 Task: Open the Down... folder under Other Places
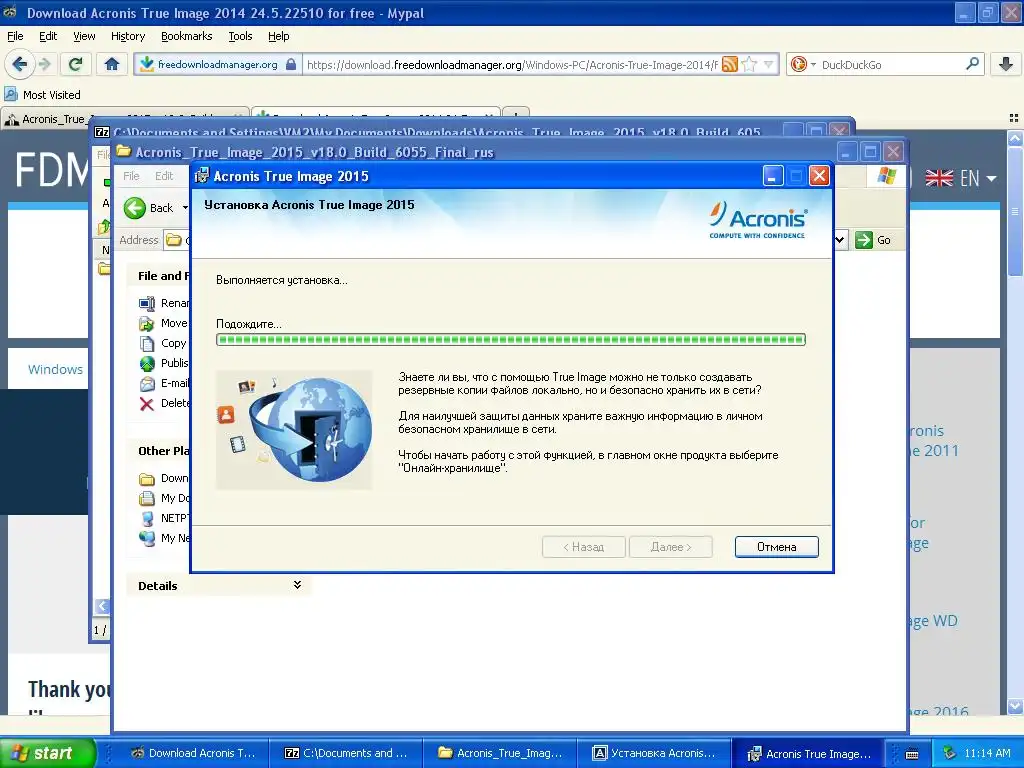point(147,479)
